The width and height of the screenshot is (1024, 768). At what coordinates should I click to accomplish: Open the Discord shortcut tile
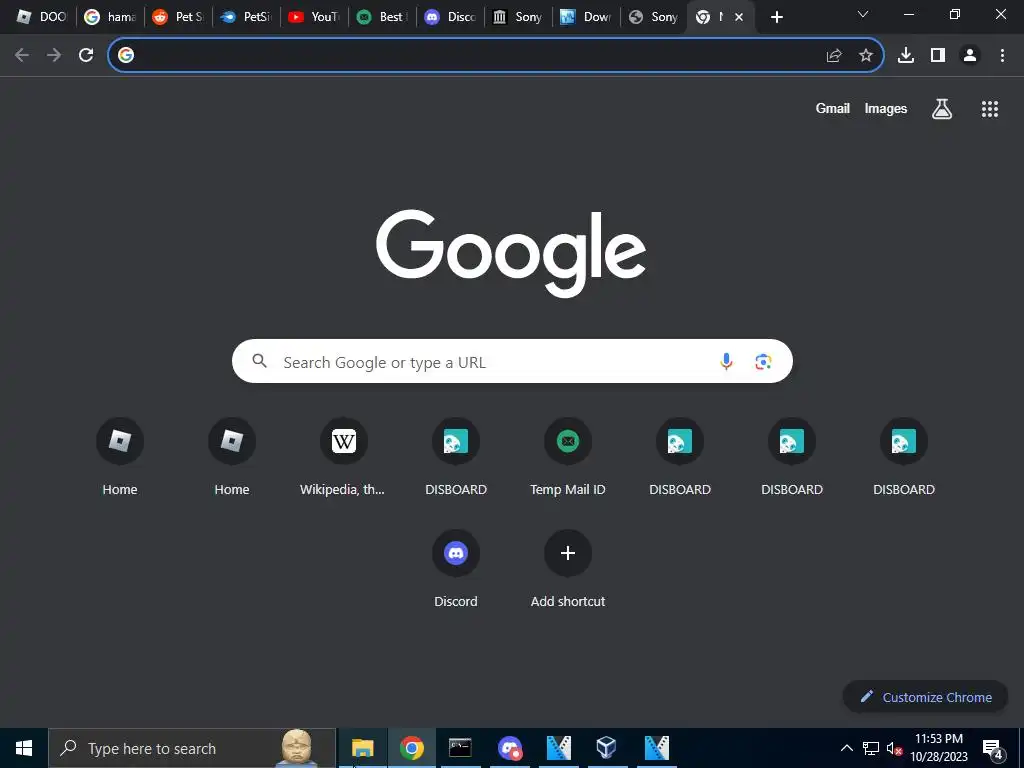pos(456,569)
